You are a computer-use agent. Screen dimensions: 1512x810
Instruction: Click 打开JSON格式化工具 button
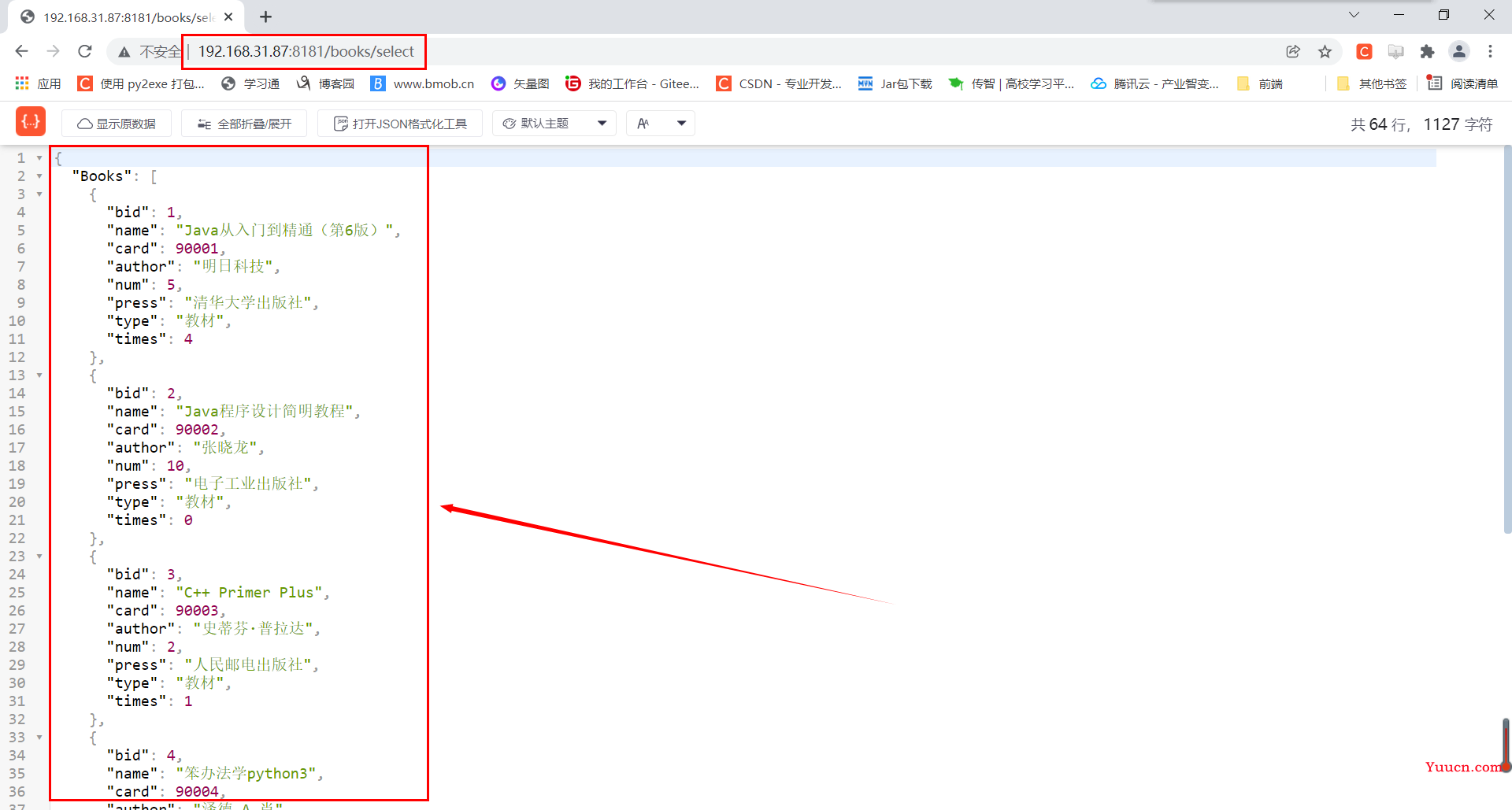[x=400, y=124]
